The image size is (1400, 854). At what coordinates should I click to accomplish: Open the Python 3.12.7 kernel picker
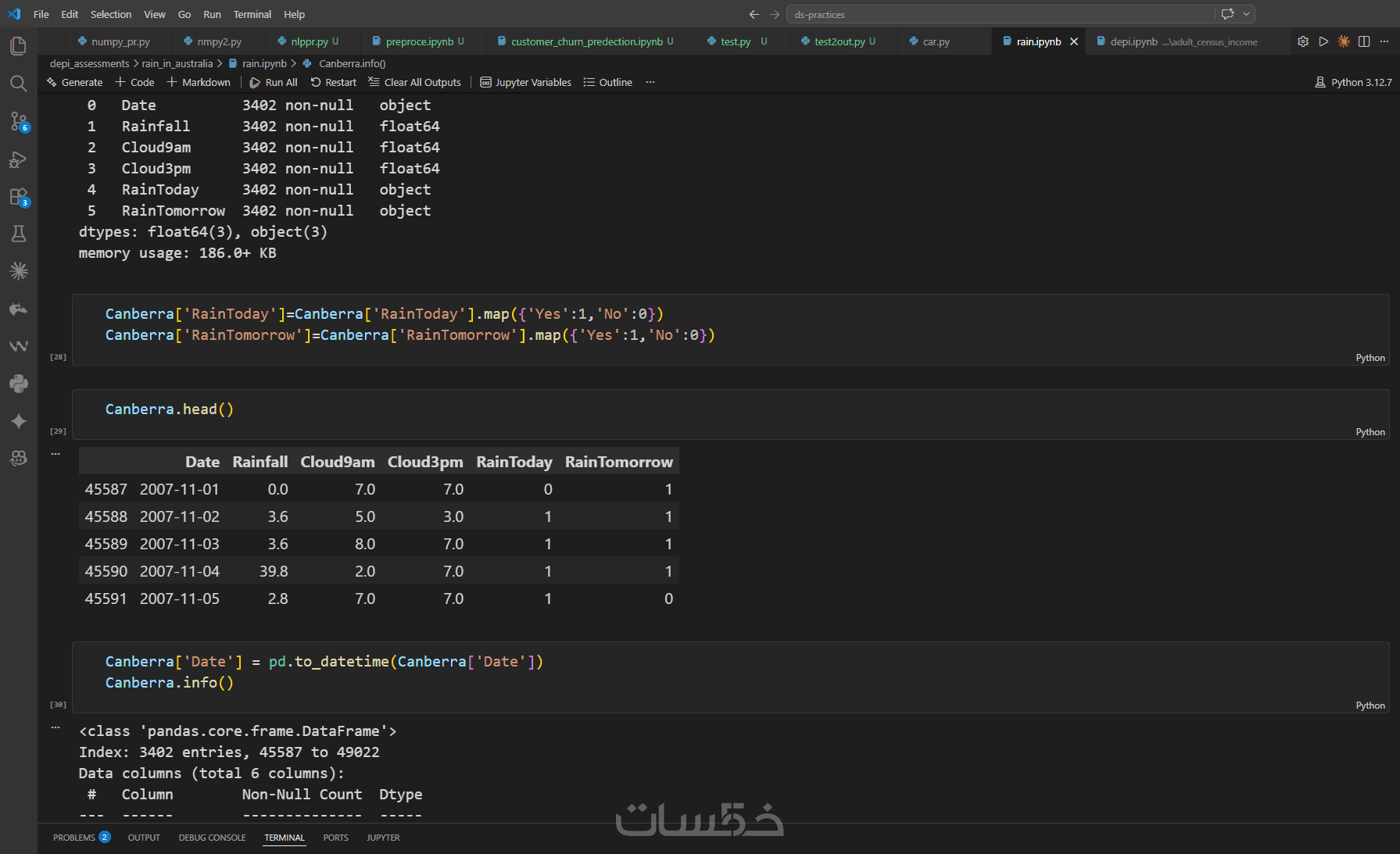[x=1354, y=82]
